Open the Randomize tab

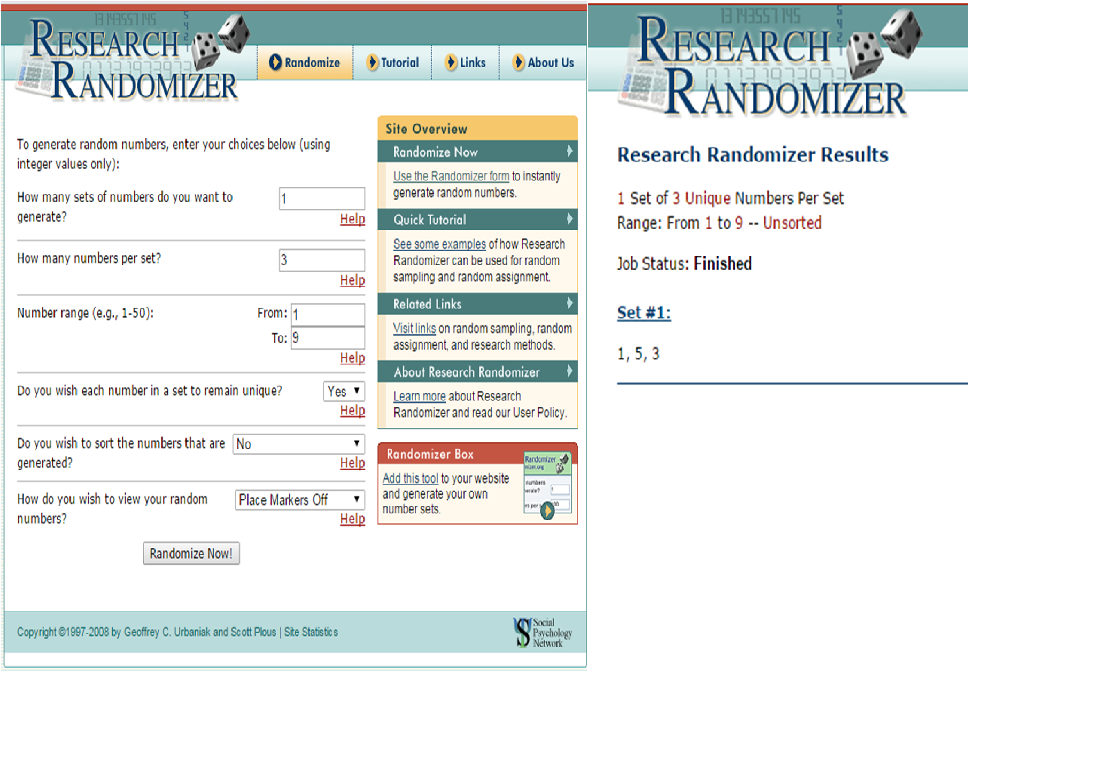point(305,63)
